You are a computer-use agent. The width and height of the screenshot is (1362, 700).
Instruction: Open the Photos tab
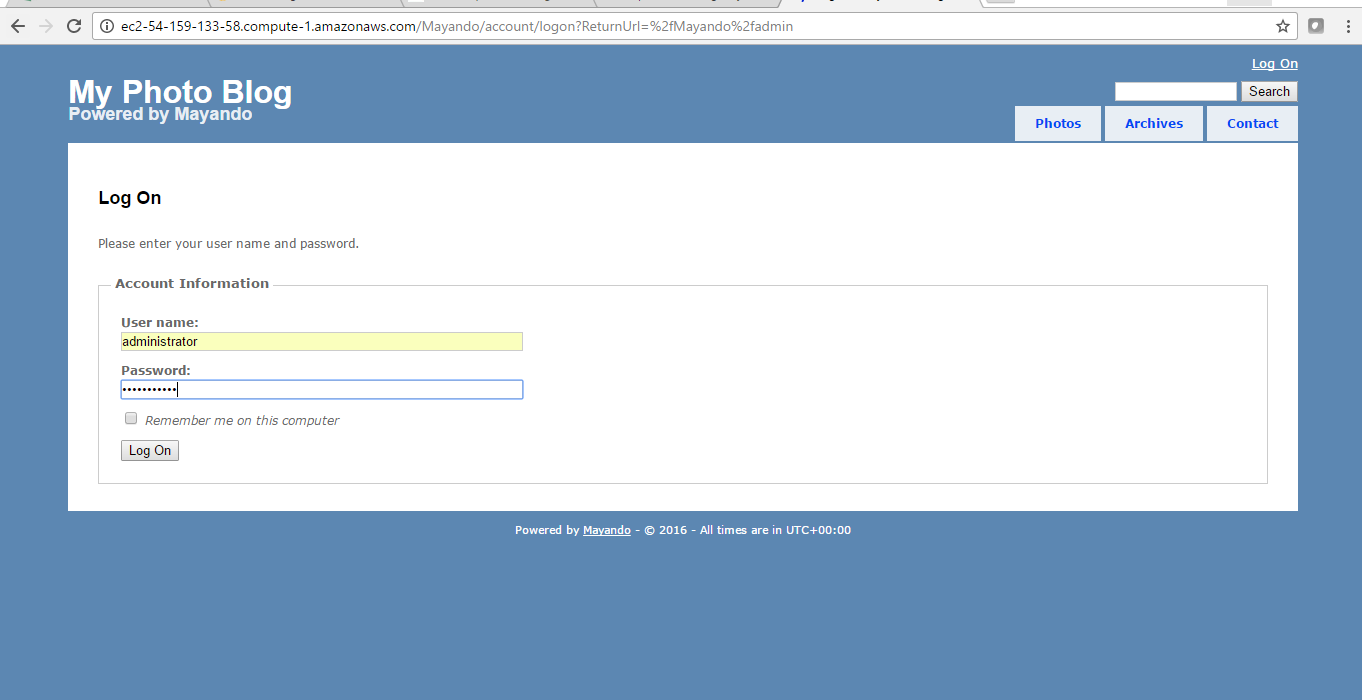point(1057,124)
